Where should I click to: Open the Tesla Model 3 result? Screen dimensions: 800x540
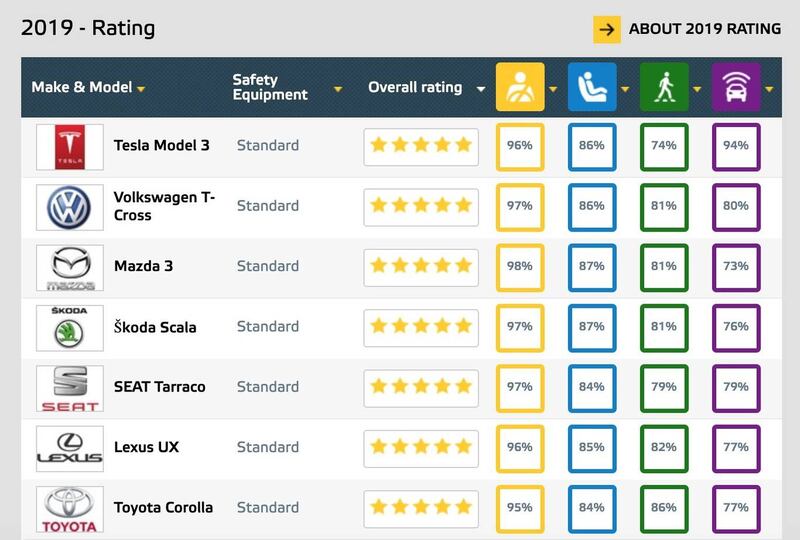click(161, 146)
